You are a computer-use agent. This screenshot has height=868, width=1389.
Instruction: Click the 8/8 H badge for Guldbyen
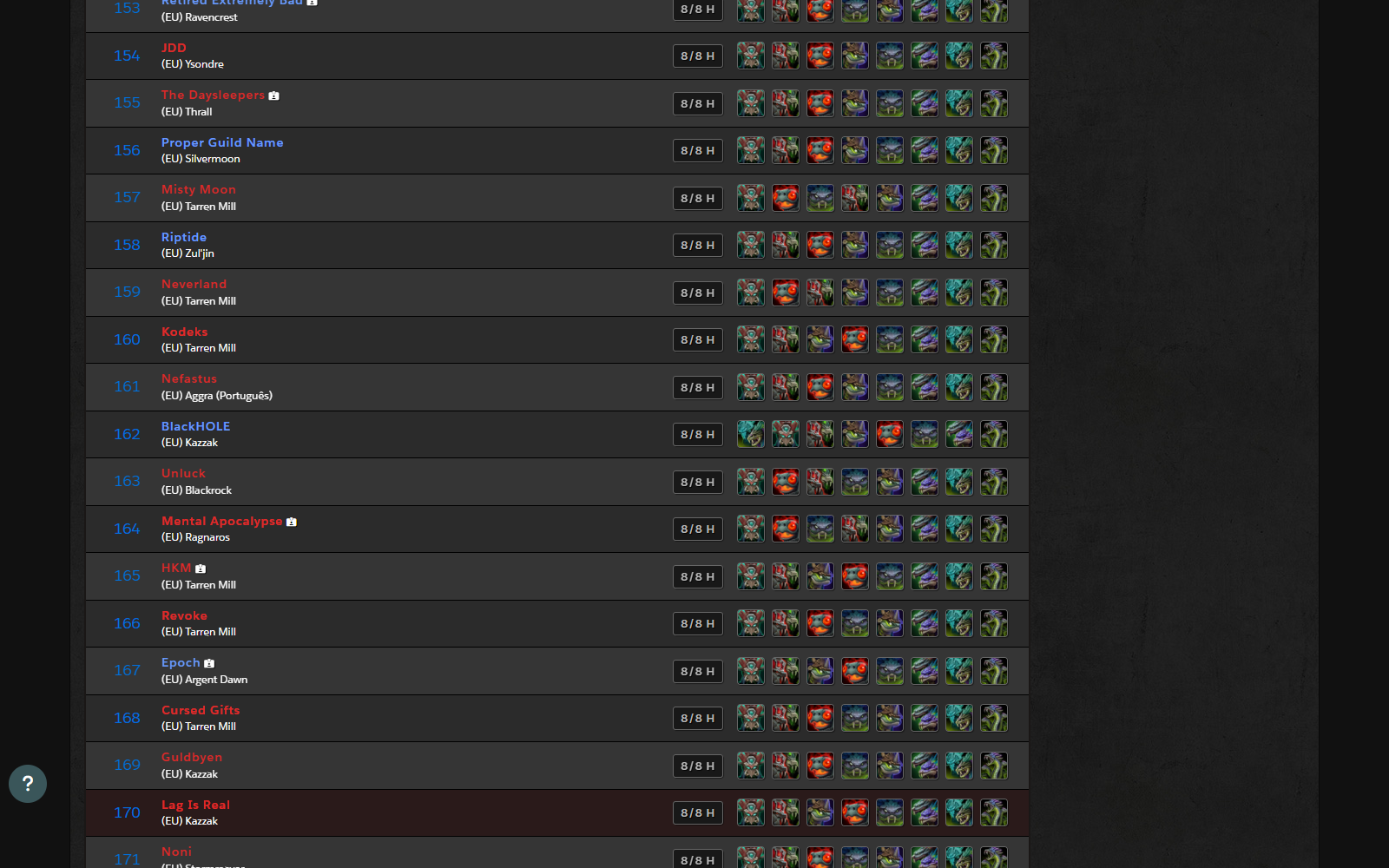tap(698, 766)
